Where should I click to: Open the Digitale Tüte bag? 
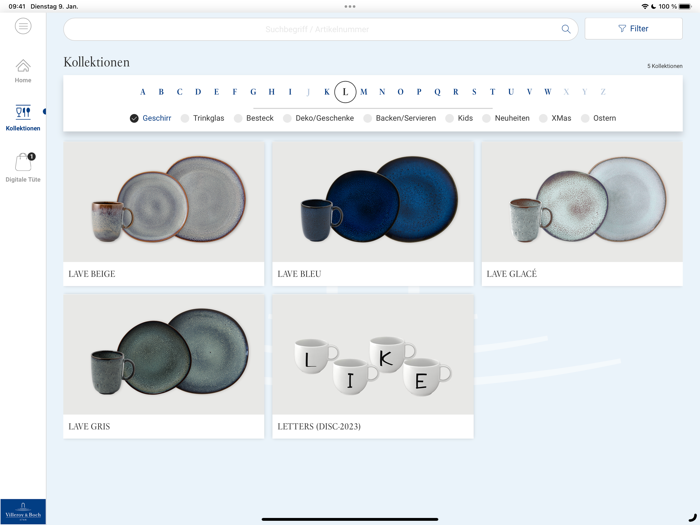[23, 167]
